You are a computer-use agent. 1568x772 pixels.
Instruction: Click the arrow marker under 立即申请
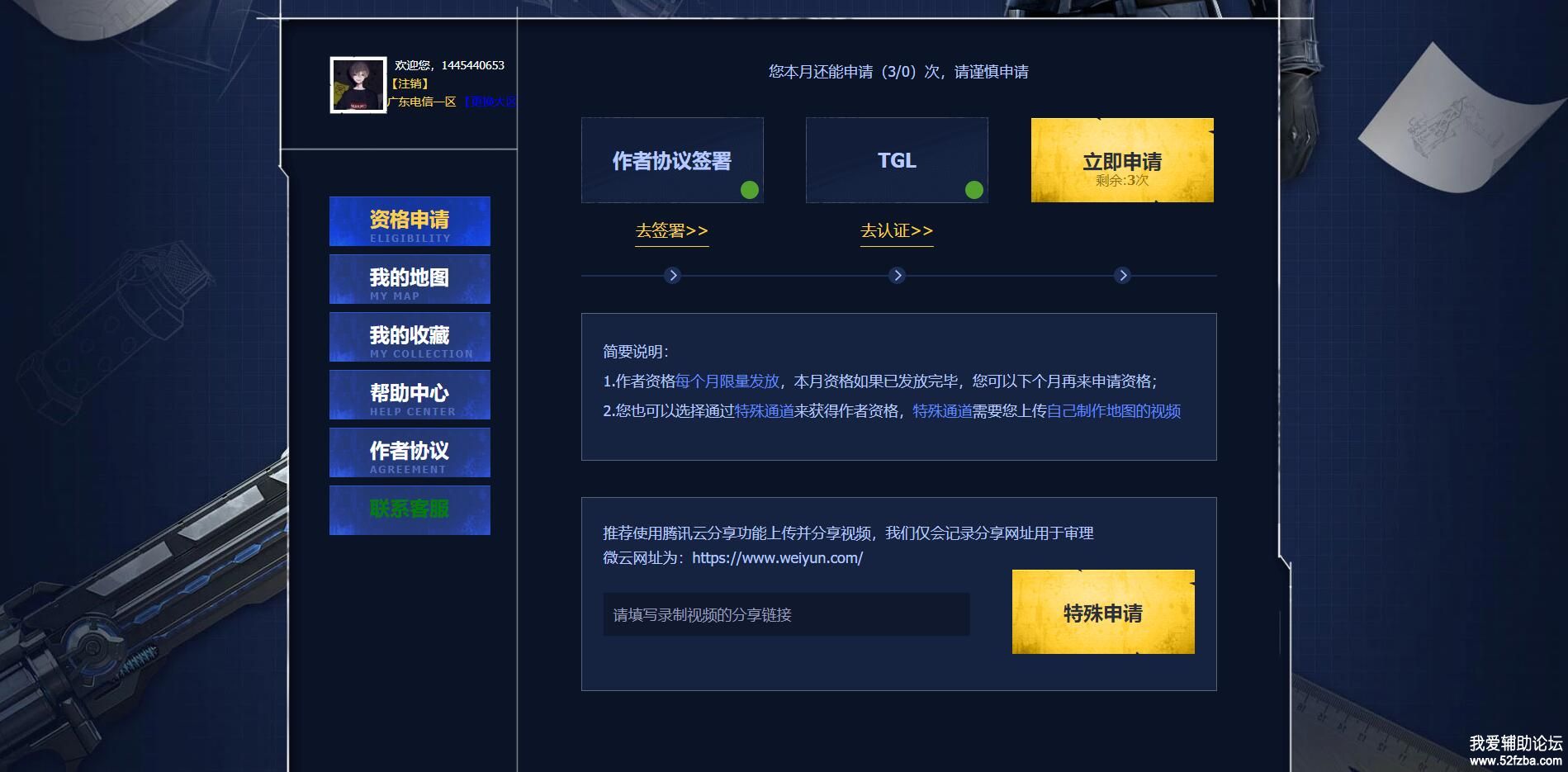[1122, 275]
